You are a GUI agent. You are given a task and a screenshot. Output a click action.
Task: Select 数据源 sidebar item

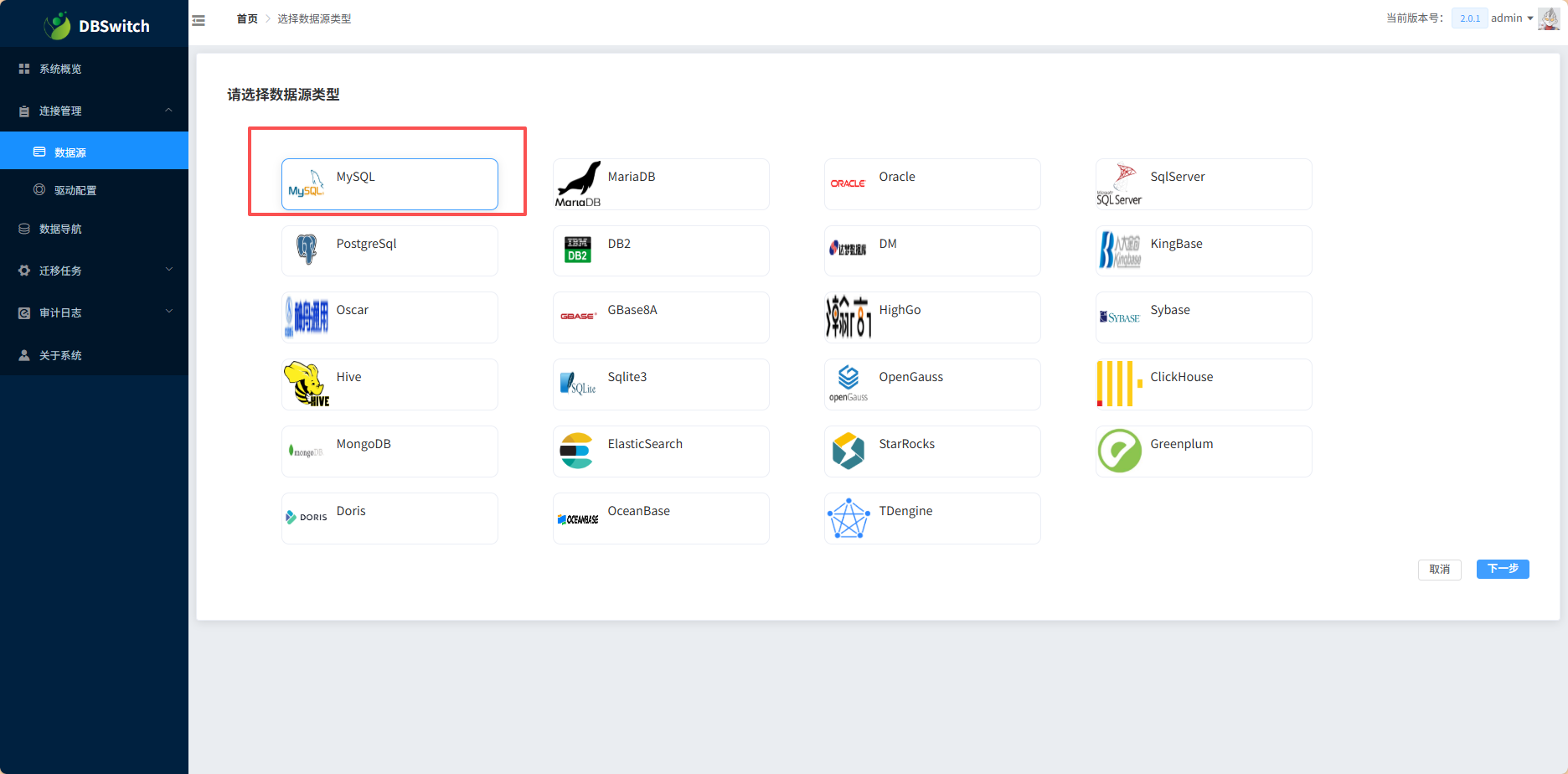[94, 152]
